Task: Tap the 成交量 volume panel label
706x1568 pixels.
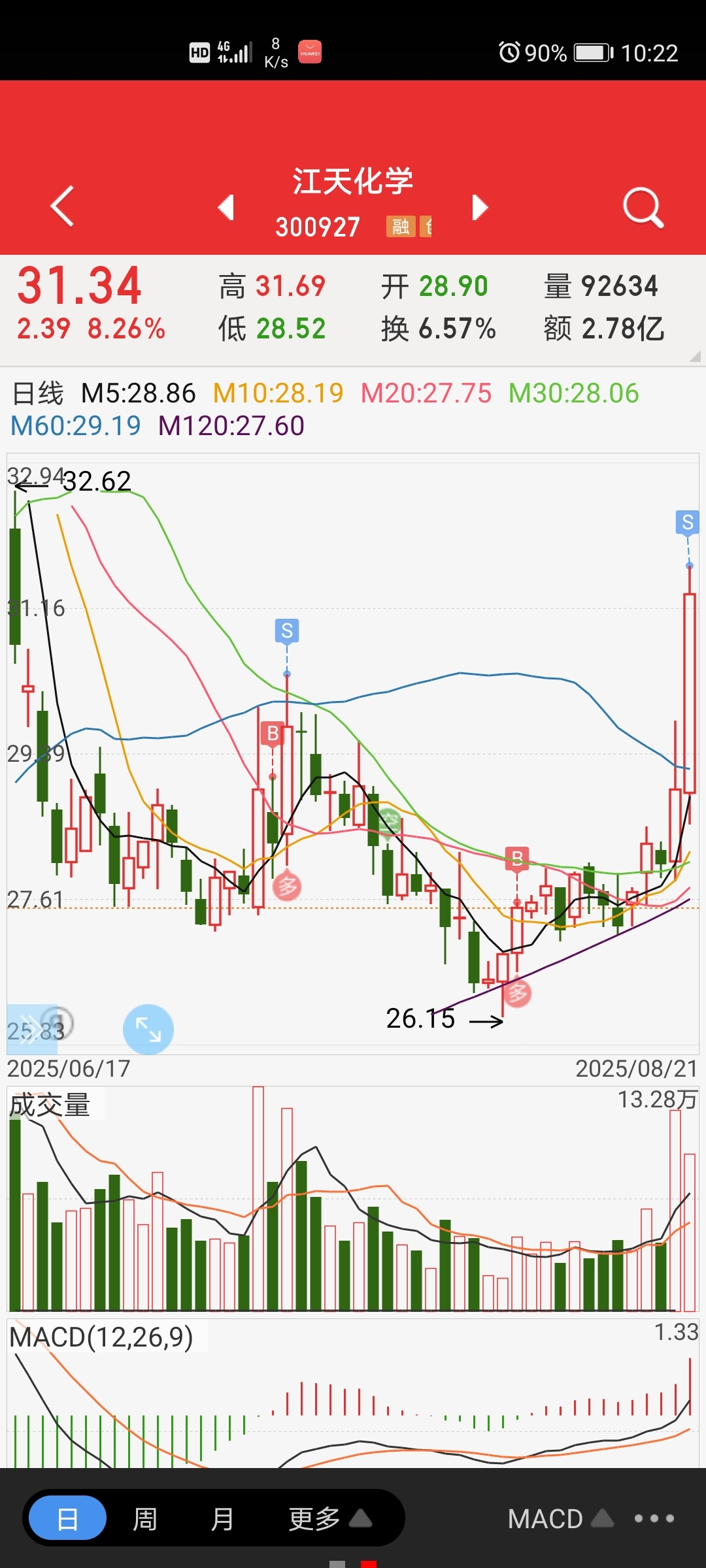Action: click(50, 1105)
